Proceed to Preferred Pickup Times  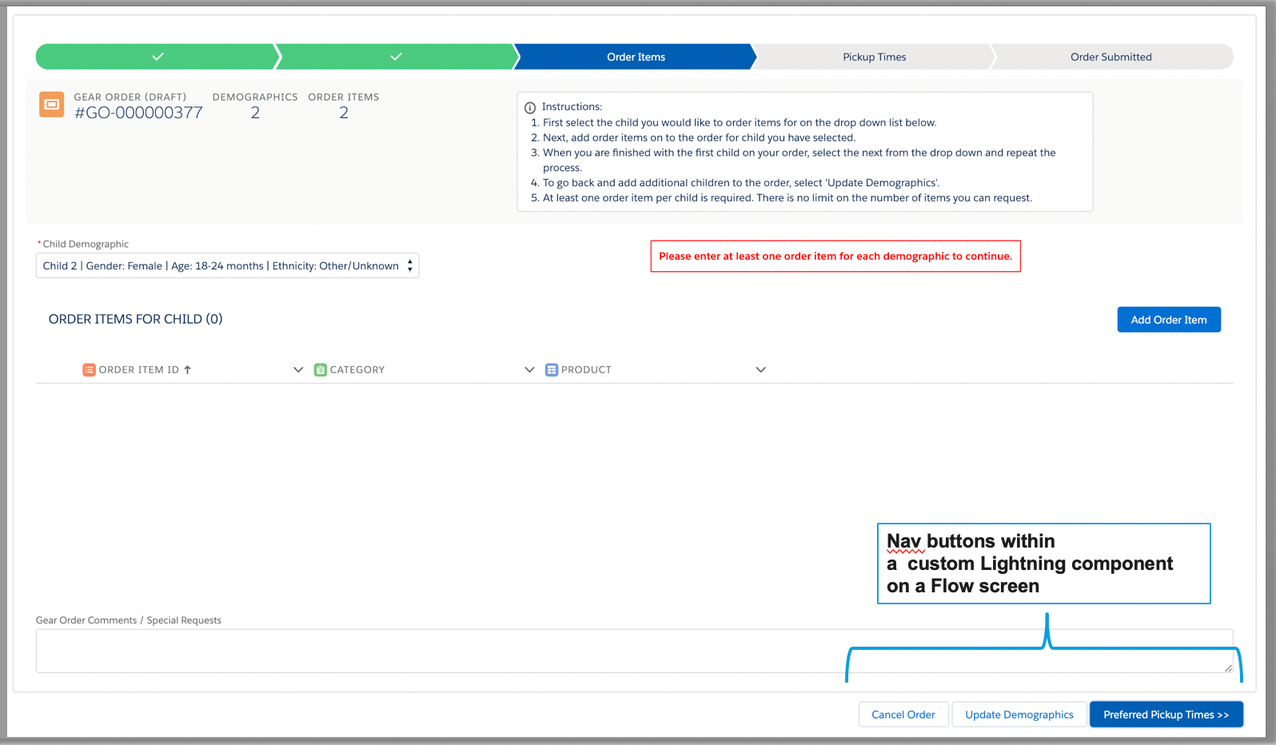(x=1166, y=714)
